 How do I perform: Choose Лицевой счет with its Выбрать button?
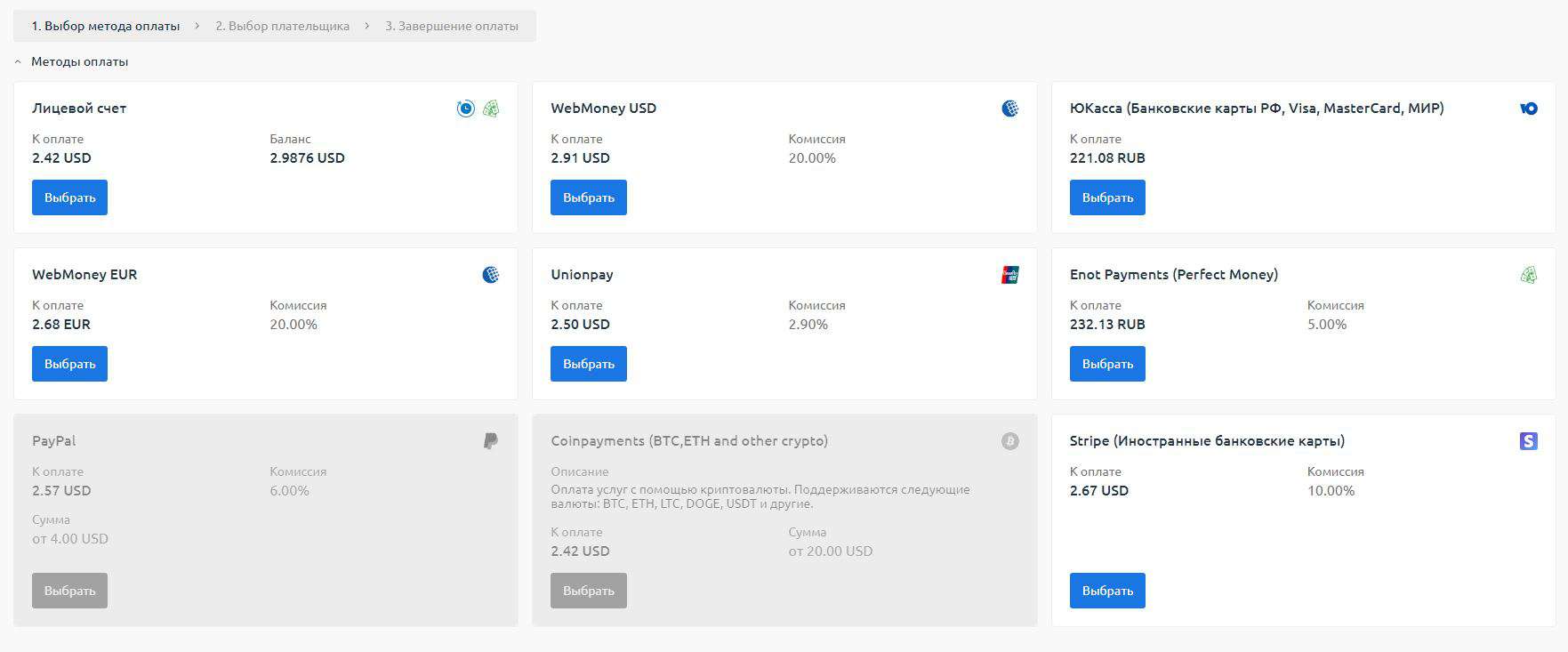pos(69,197)
